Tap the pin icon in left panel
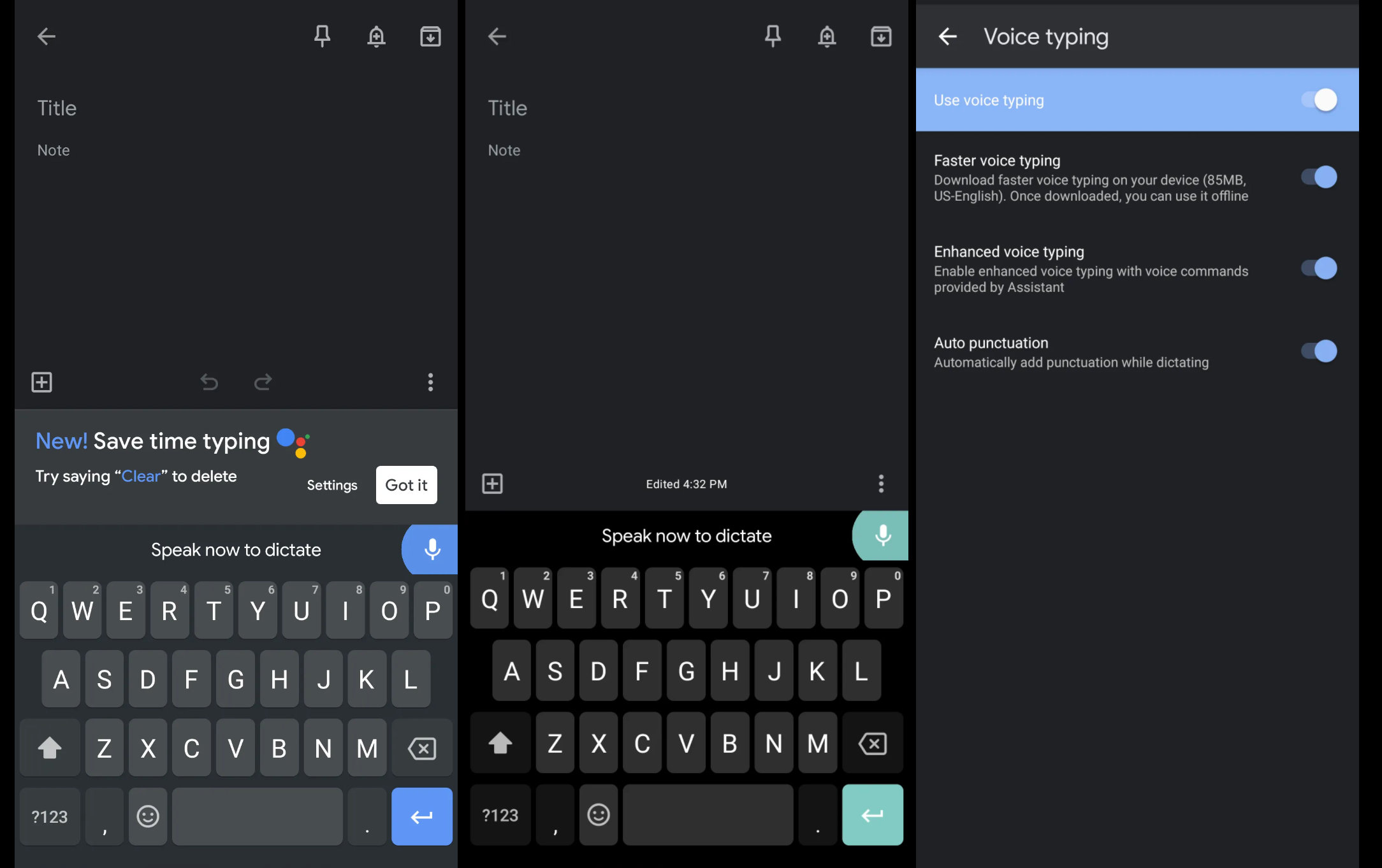The height and width of the screenshot is (868, 1382). (322, 35)
